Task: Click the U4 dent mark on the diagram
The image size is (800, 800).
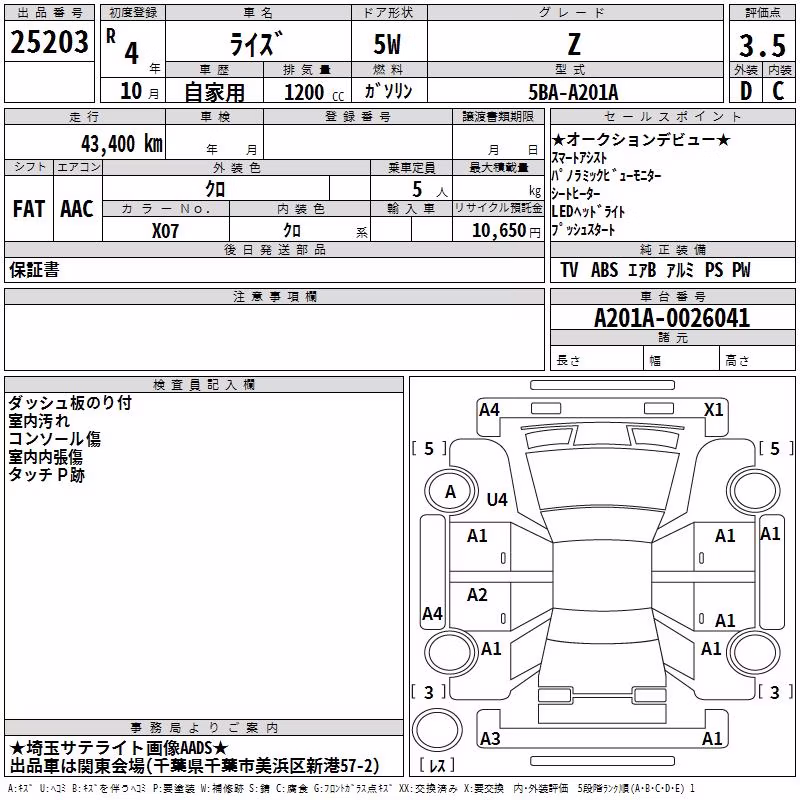Action: point(497,499)
